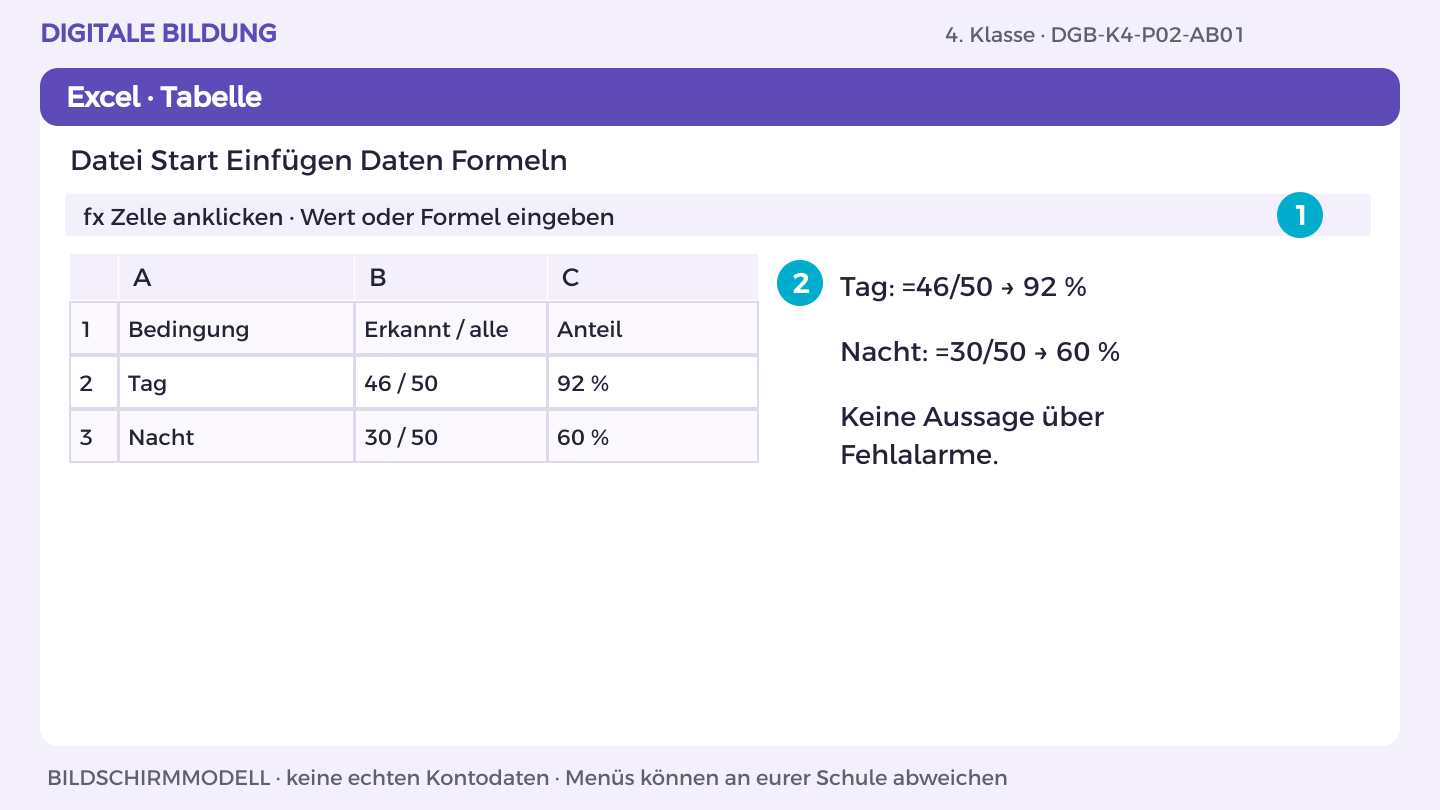Select column header B
Screen dimensions: 1440x810
tap(451, 277)
